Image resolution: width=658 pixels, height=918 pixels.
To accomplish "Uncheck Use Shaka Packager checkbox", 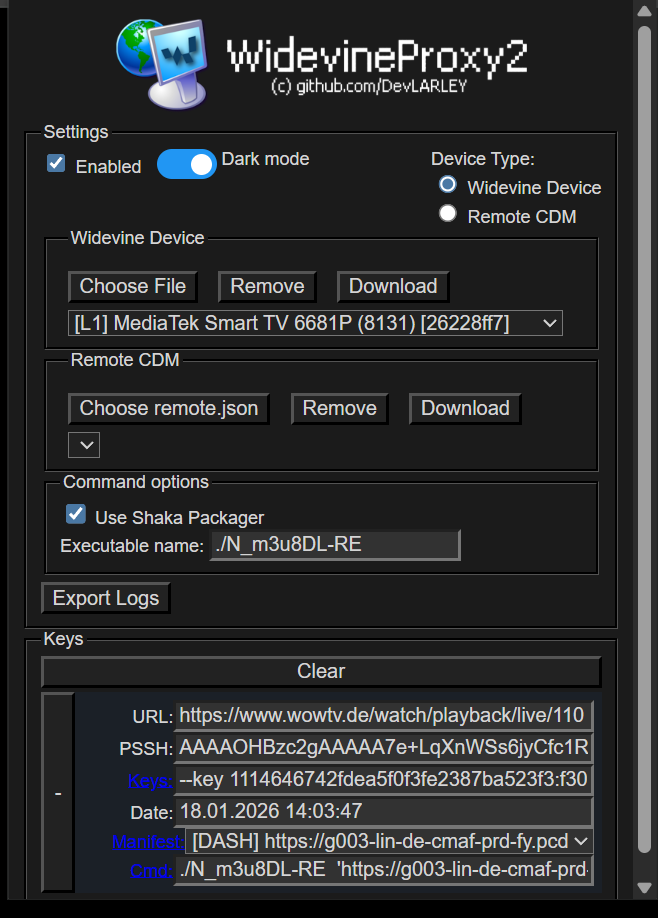I will pyautogui.click(x=76, y=514).
